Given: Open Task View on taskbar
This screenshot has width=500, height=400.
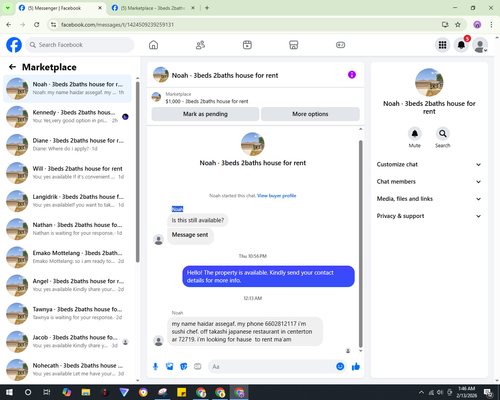Looking at the screenshot, I should point(47,392).
